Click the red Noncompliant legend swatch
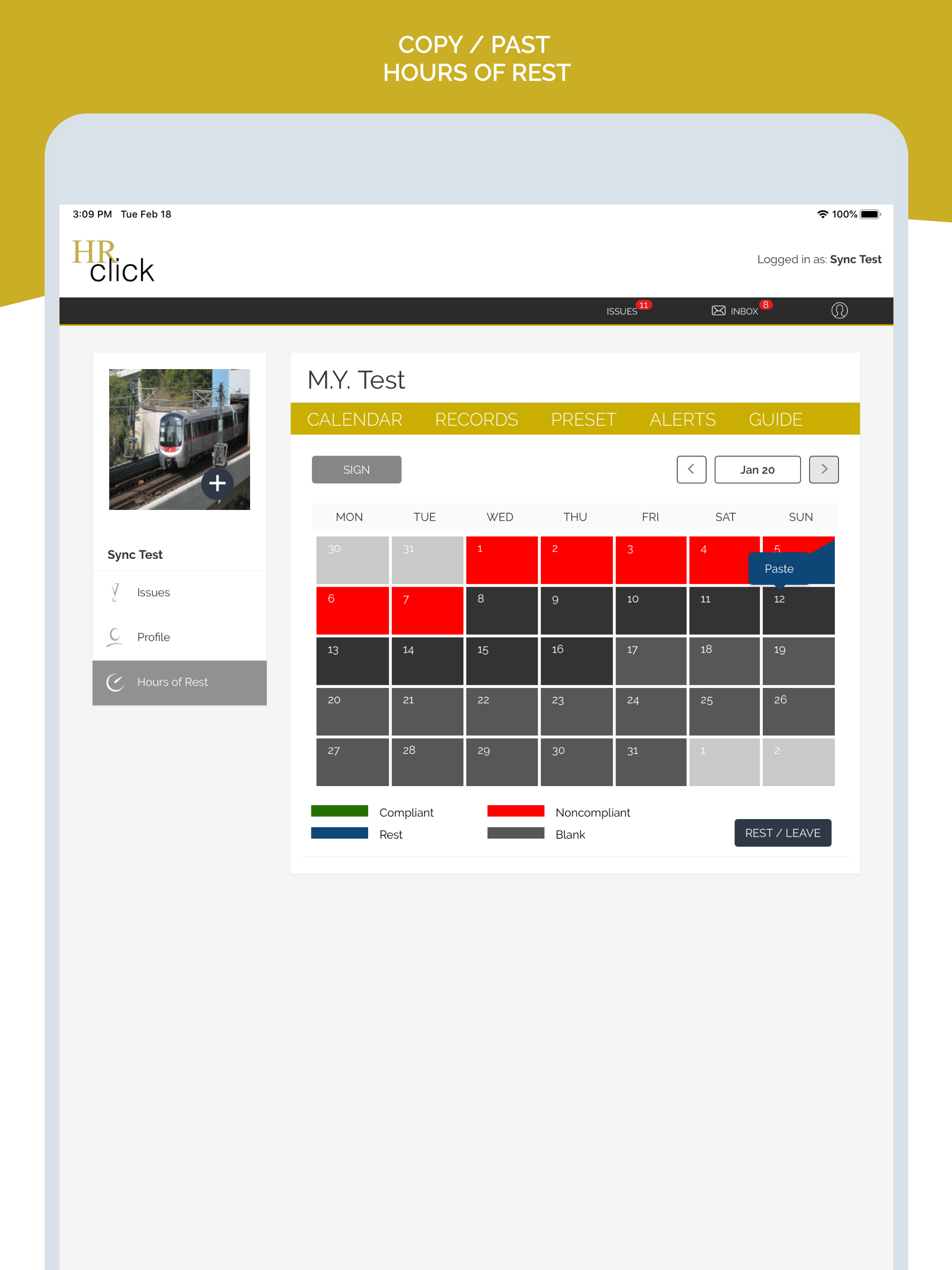Screen dimensions: 952x1270 [x=516, y=811]
